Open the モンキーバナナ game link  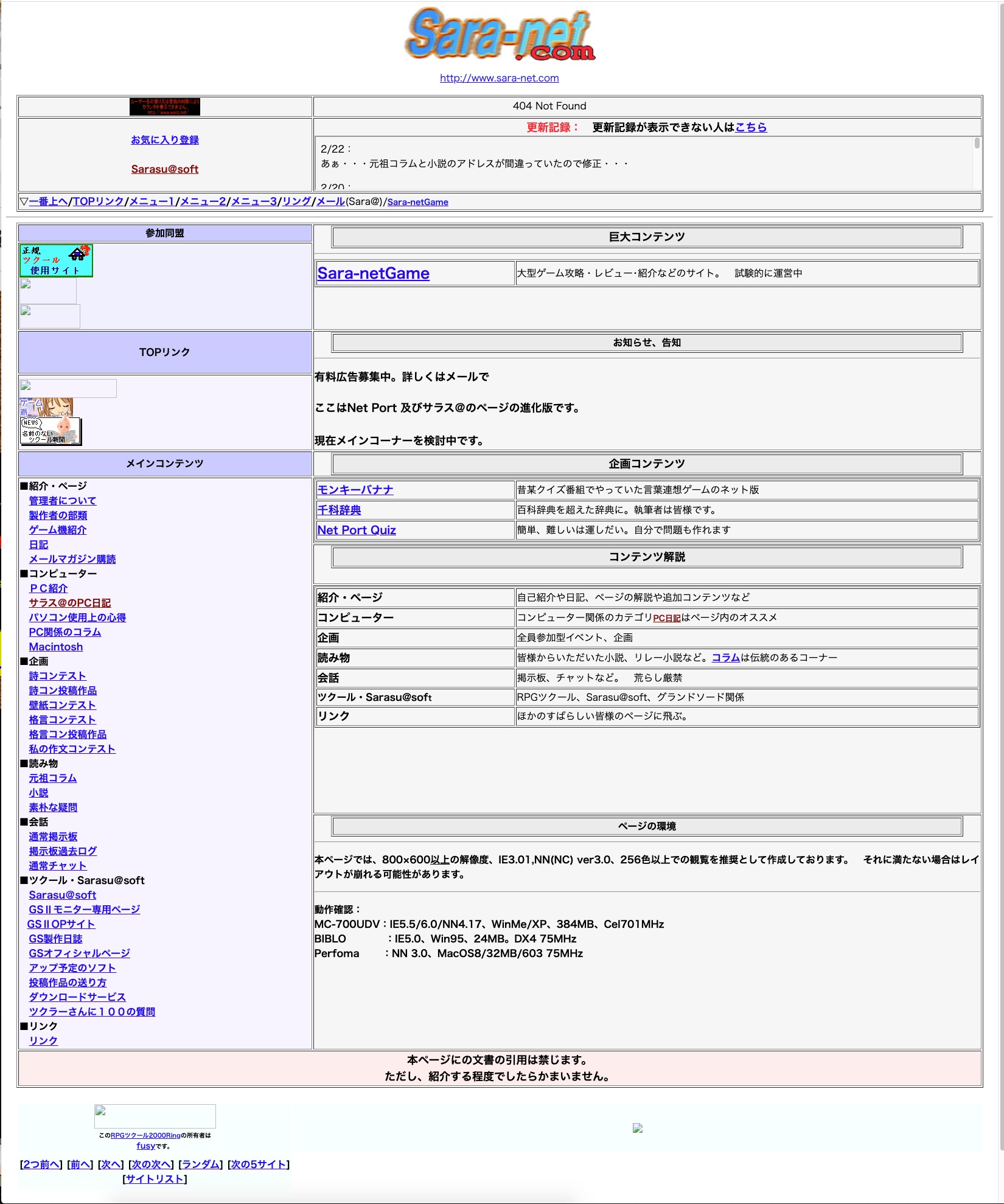pos(355,490)
